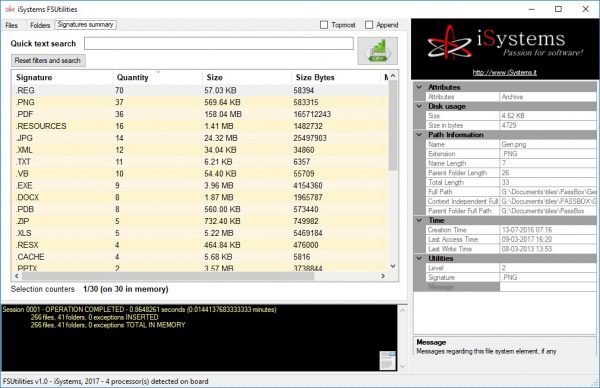Click the Extension property value .PNG
Screen dimensions: 600x388
coord(548,154)
